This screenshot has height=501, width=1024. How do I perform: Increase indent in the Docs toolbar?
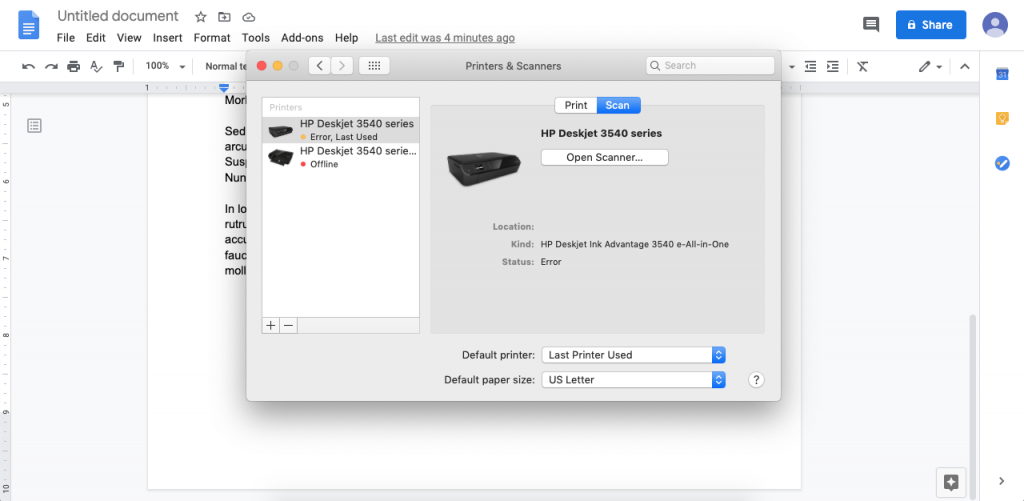point(833,66)
